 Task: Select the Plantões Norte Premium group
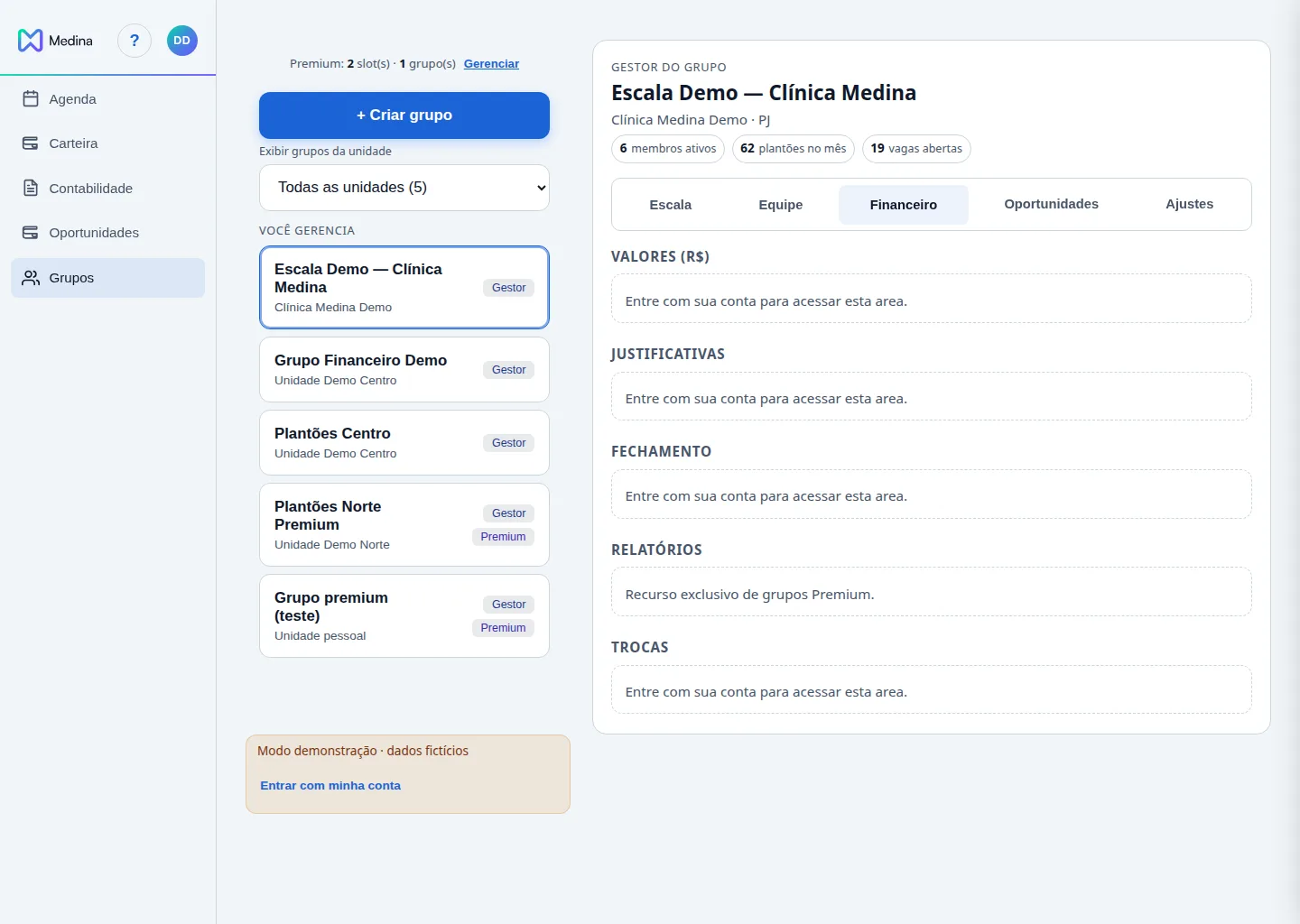pyautogui.click(x=404, y=525)
